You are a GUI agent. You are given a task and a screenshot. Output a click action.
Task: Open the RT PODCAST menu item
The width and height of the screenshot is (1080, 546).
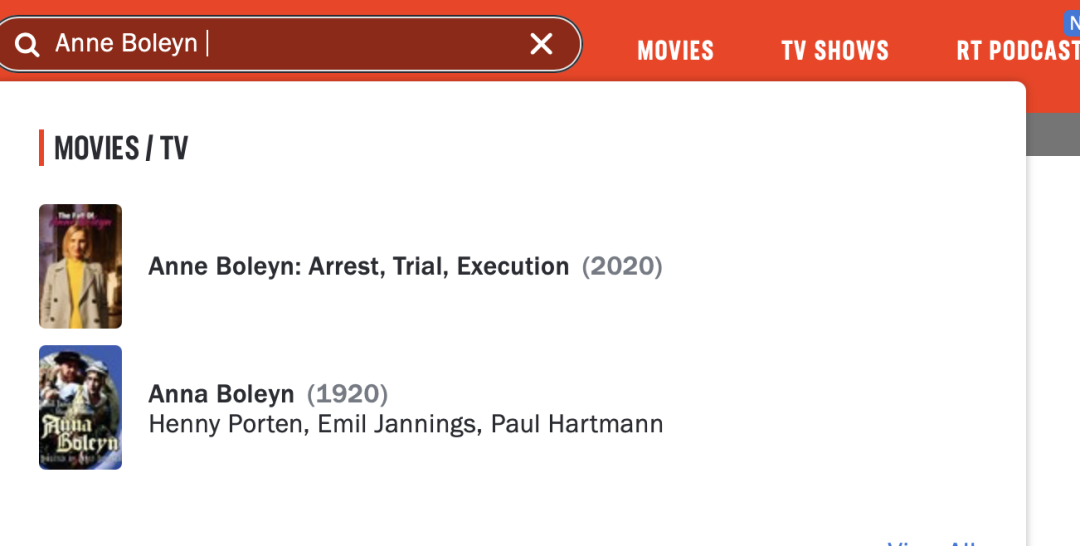click(1018, 50)
